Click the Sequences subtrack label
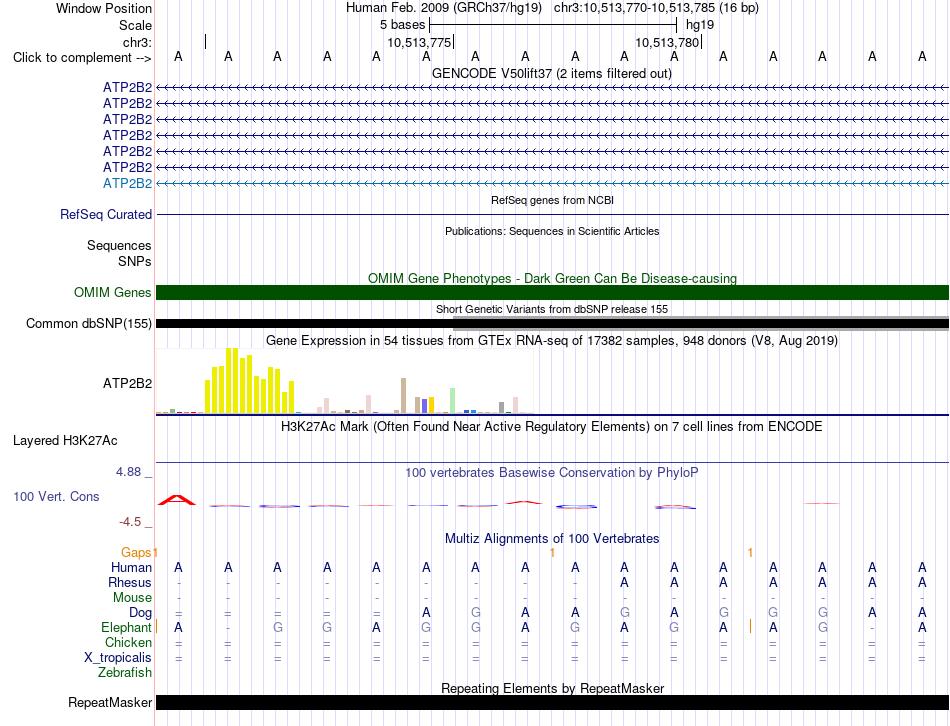This screenshot has height=726, width=950. (119, 245)
